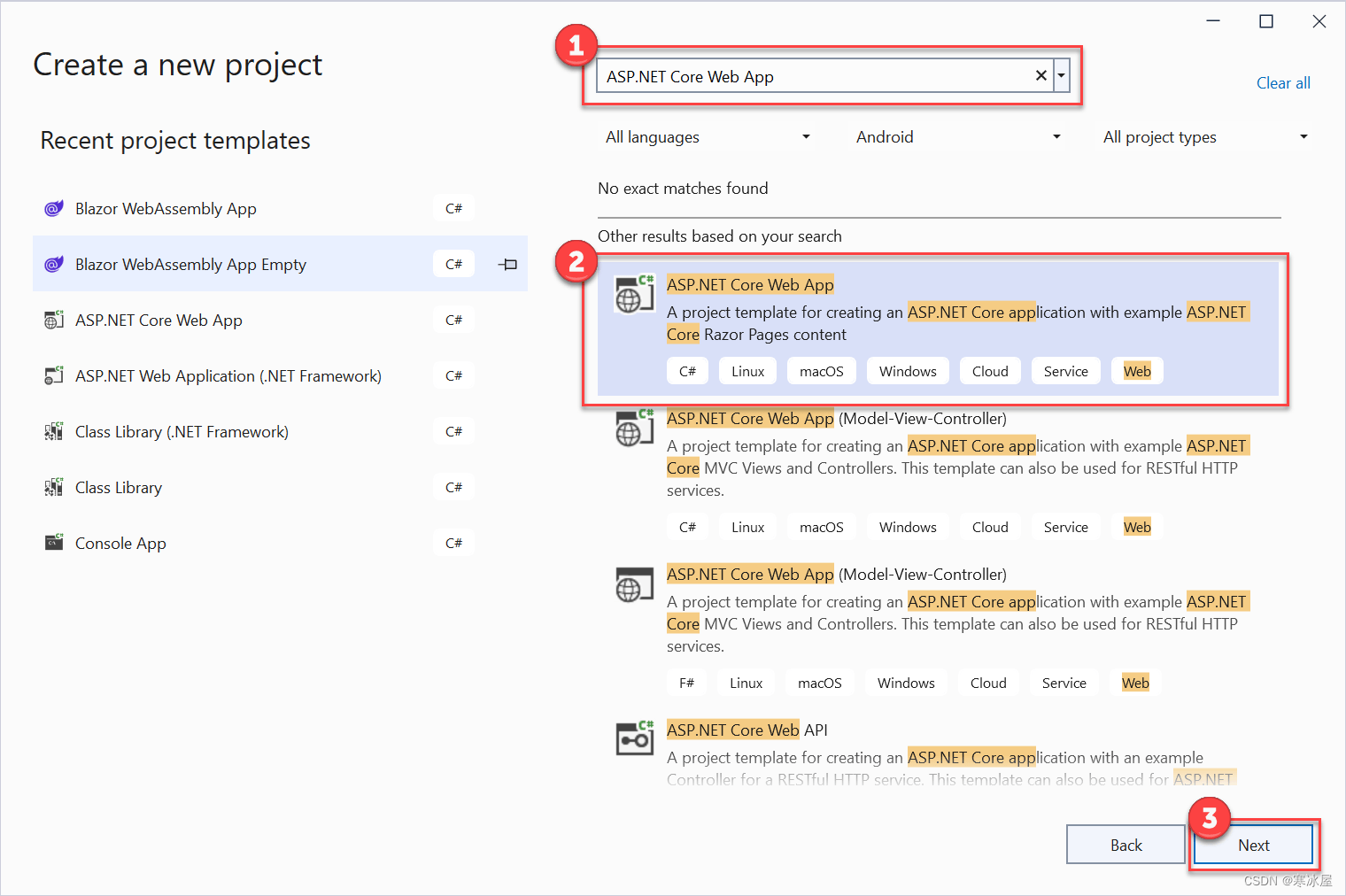The width and height of the screenshot is (1346, 896).
Task: Click inside the project template search field
Action: click(797, 75)
